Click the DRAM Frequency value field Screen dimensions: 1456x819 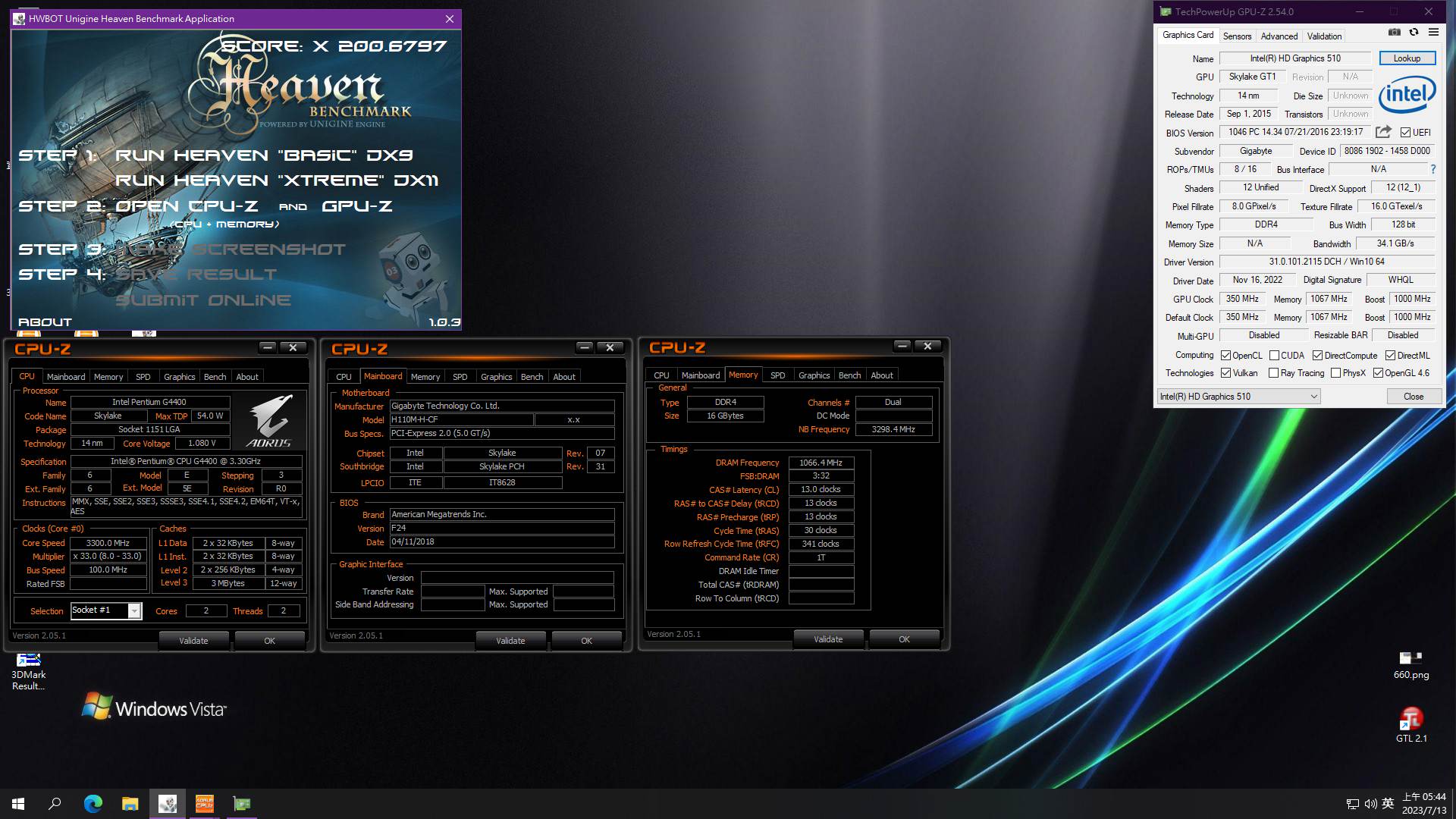tap(821, 463)
